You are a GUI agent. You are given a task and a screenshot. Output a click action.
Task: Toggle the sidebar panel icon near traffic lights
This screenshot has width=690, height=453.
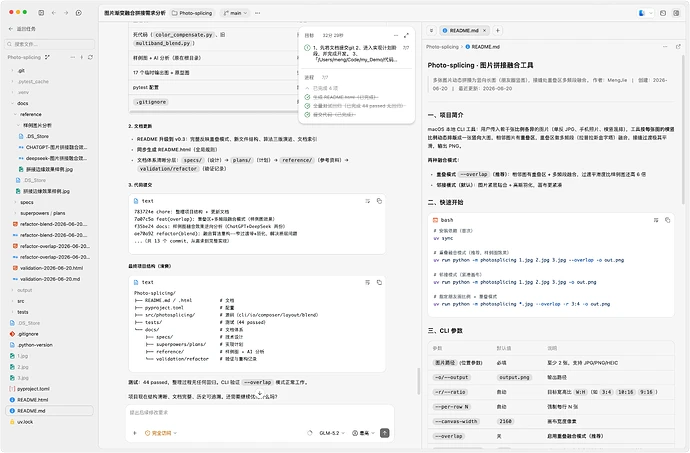(41, 13)
